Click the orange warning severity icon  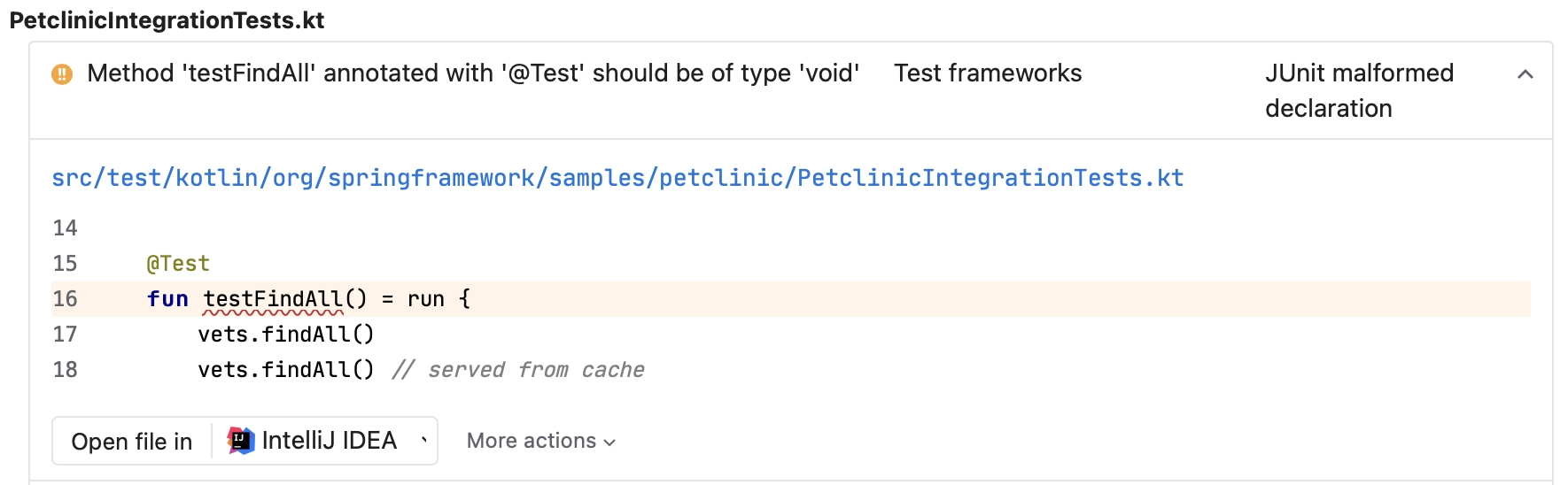[x=62, y=74]
